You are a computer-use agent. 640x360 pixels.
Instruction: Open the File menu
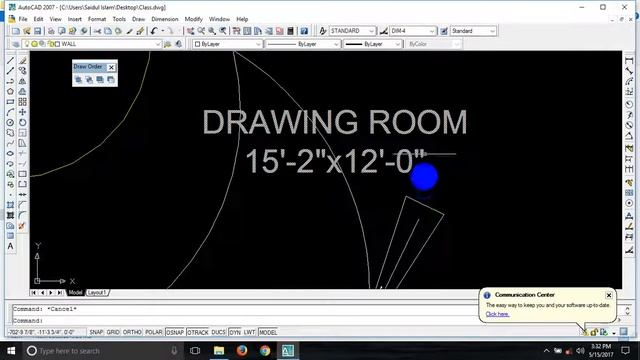(23, 19)
